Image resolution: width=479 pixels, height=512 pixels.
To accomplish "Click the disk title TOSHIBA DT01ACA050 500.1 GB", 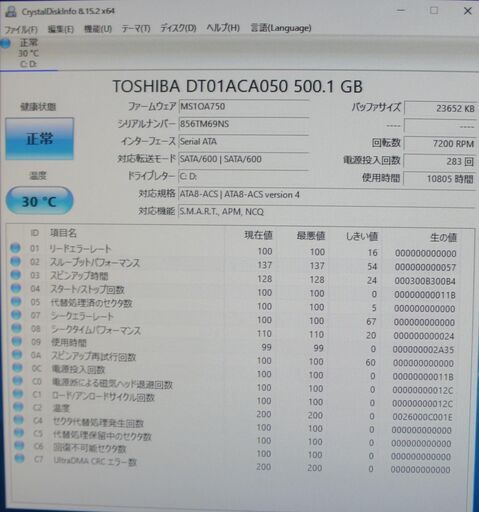I will pos(237,86).
